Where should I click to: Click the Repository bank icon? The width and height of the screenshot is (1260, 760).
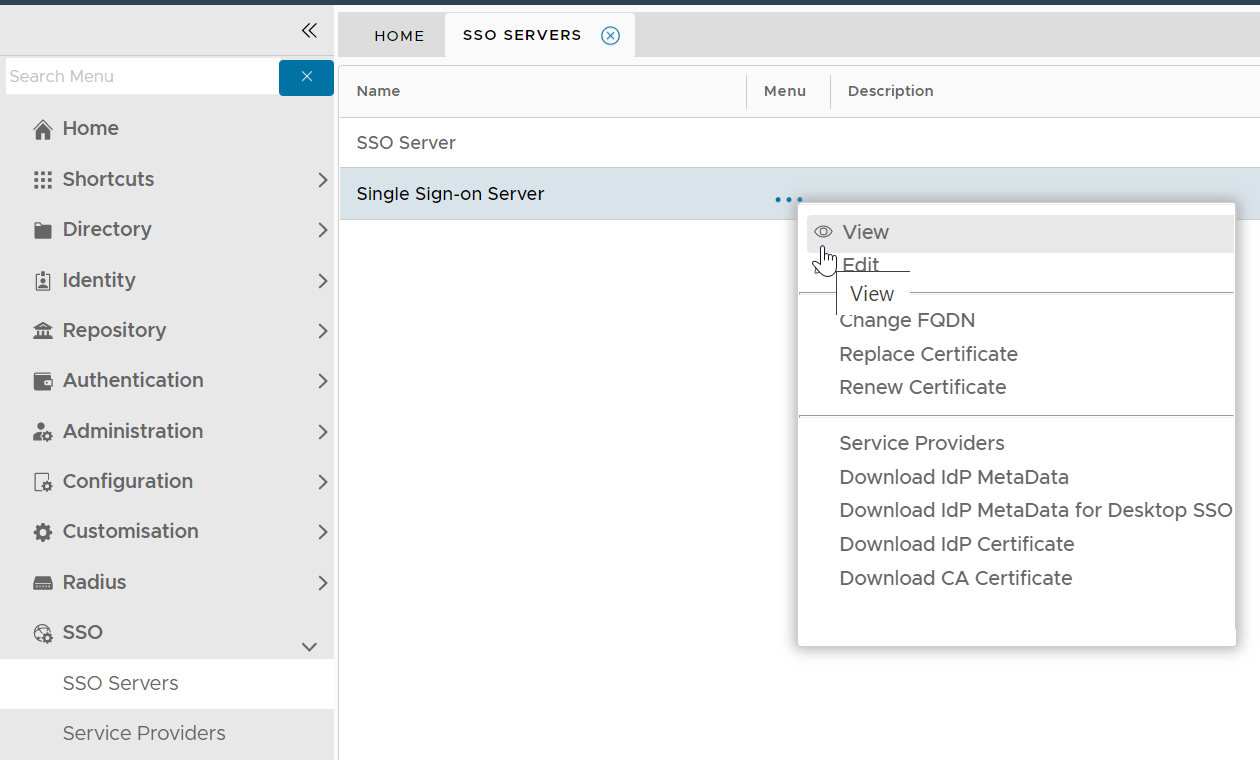(42, 331)
